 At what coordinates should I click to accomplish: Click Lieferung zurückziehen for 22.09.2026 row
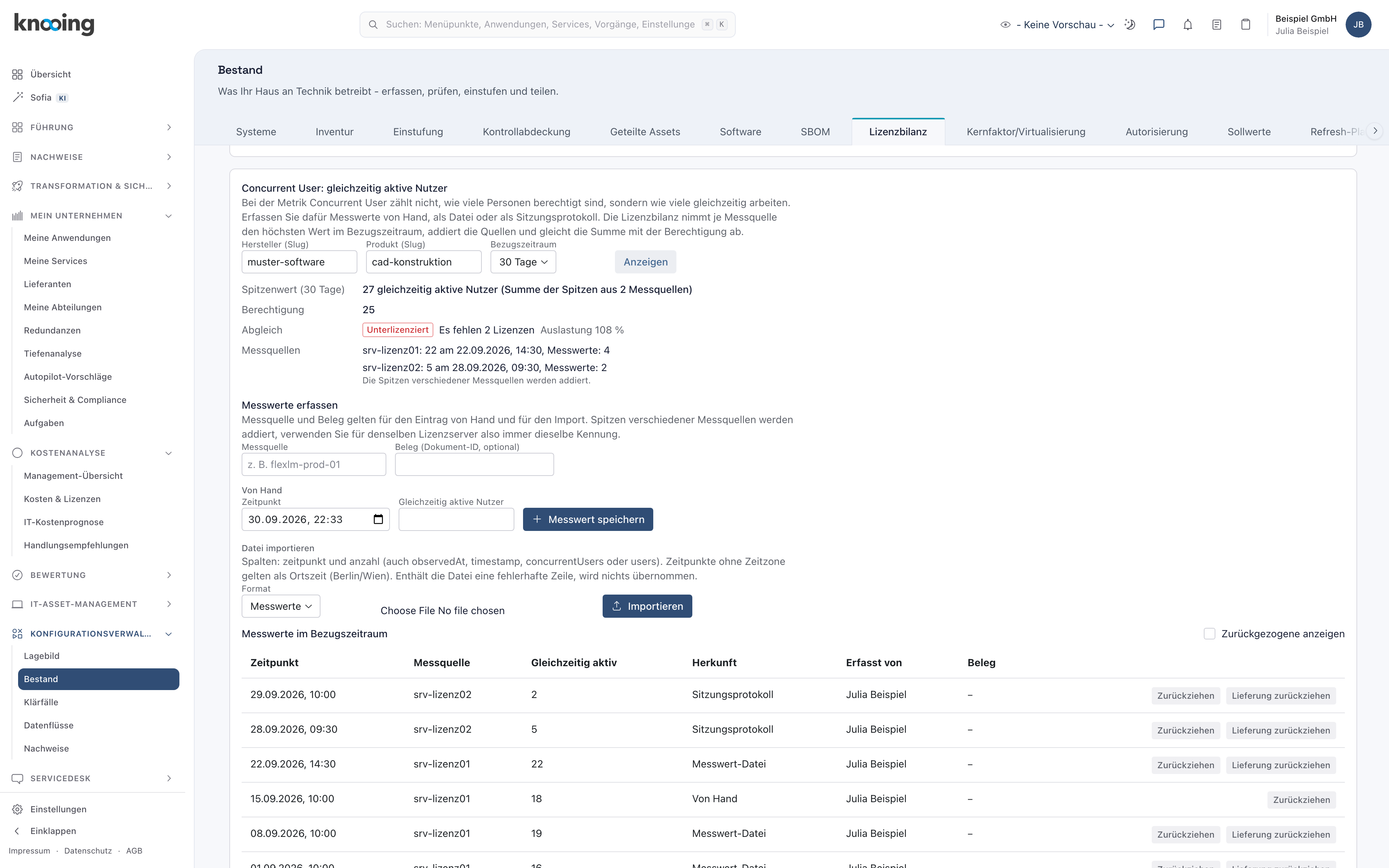[x=1280, y=765]
